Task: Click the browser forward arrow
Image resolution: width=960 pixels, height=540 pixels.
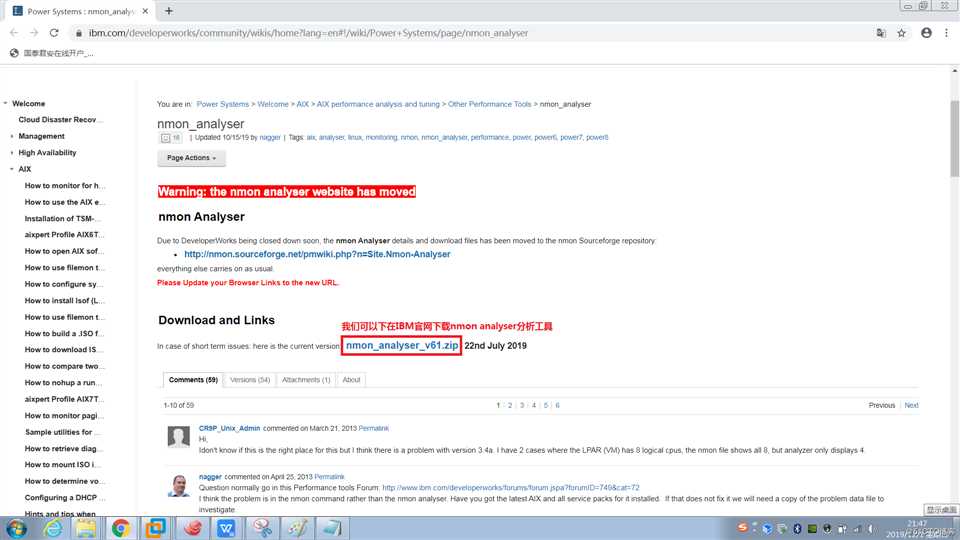Action: 34,33
